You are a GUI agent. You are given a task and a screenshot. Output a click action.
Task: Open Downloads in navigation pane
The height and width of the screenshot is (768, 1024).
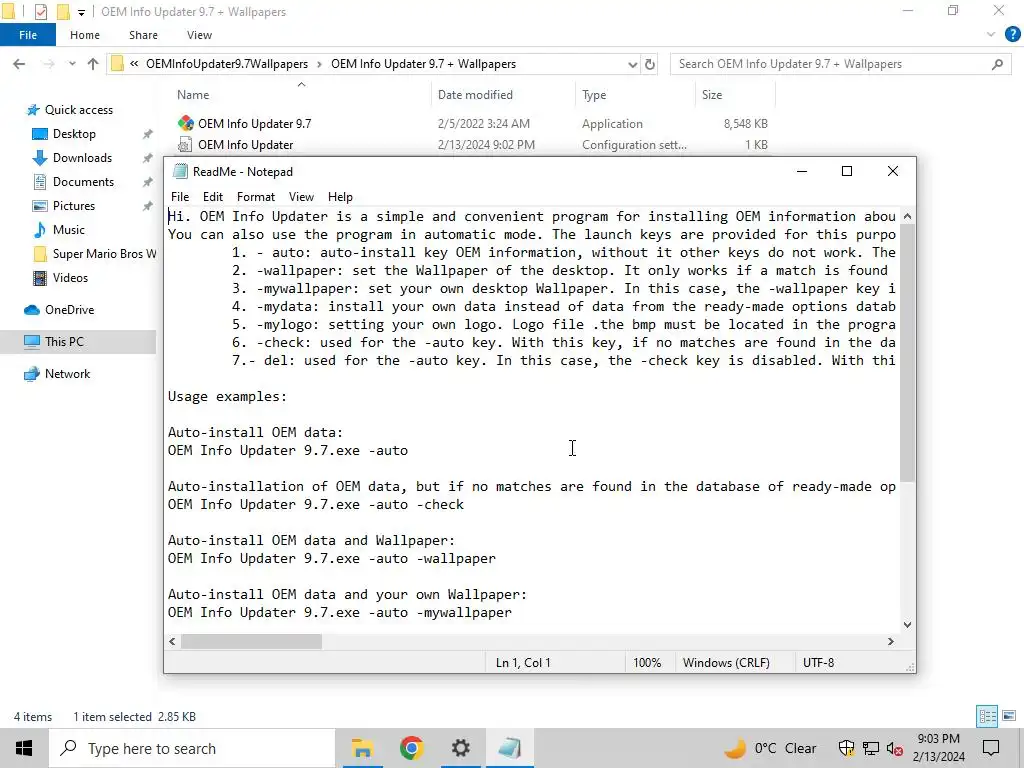[x=82, y=158]
